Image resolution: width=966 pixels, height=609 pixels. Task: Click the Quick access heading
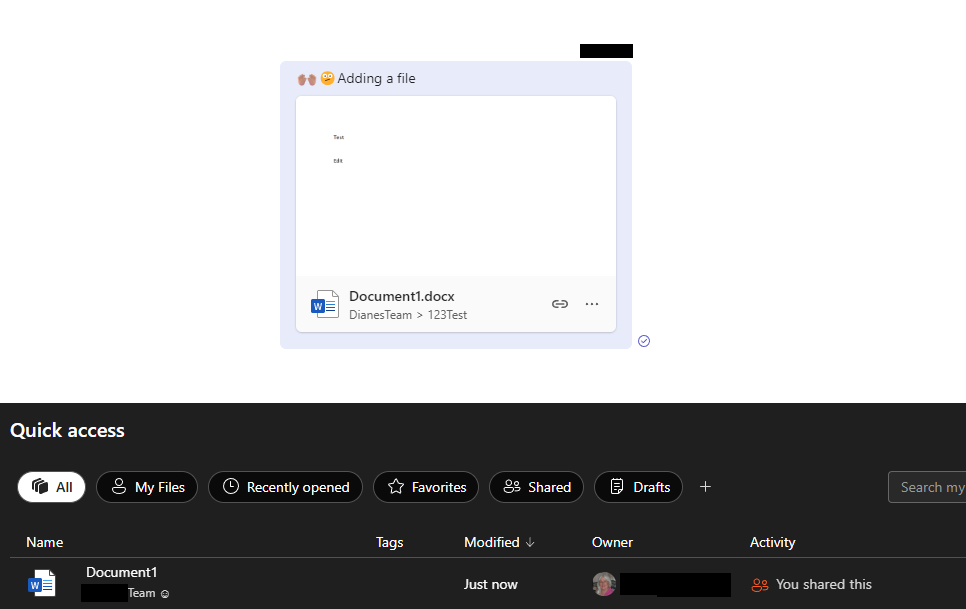click(67, 430)
